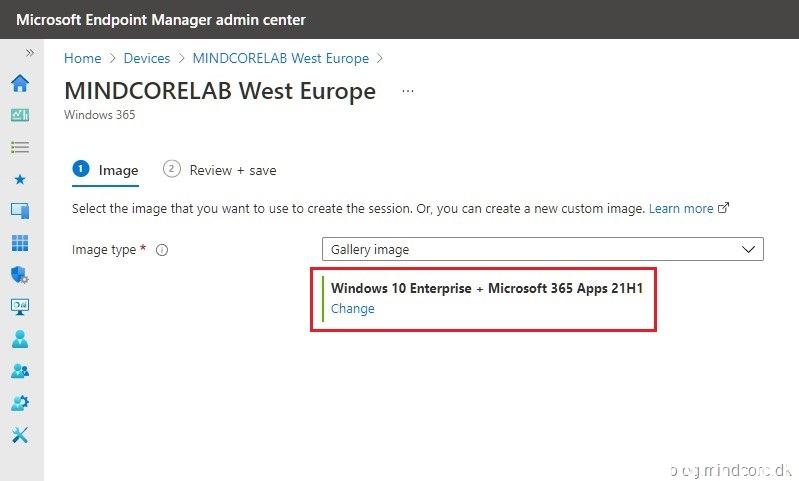The height and width of the screenshot is (481, 799).
Task: Open Tenant administration gear icon
Action: coord(20,403)
